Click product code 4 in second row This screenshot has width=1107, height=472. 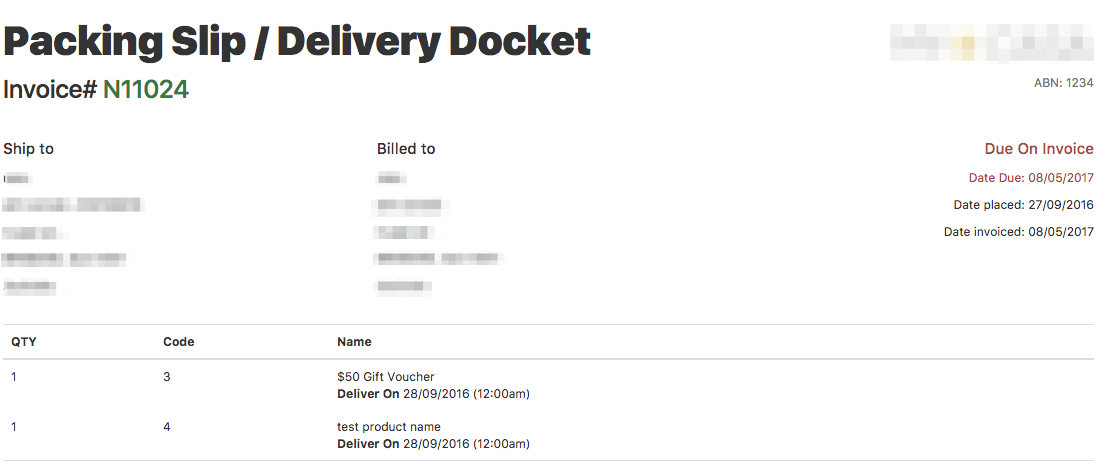(167, 427)
